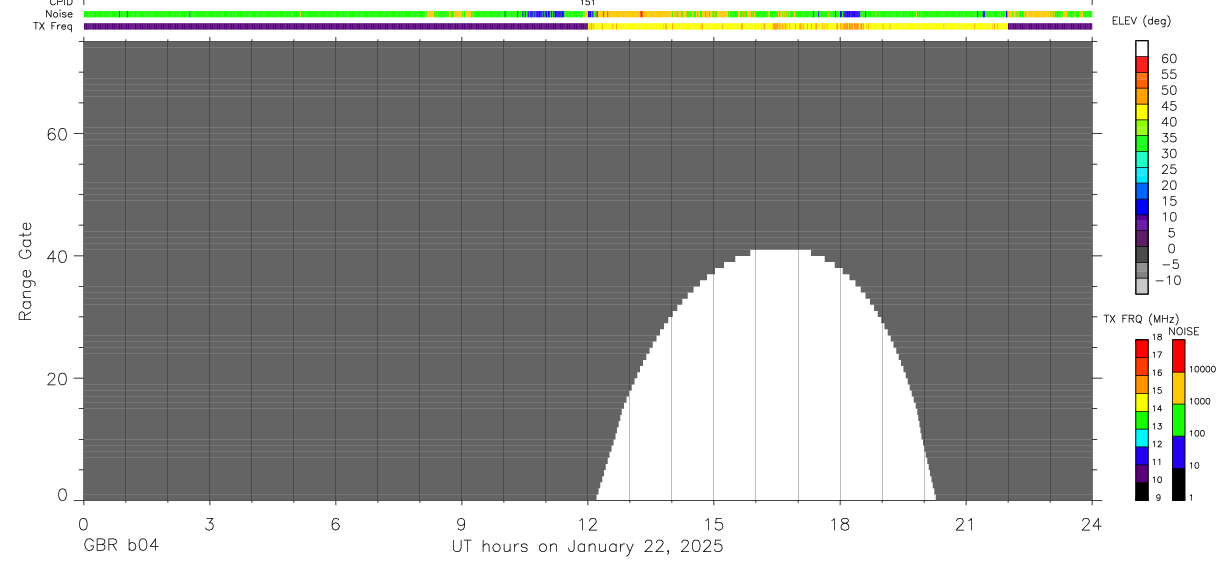1228x567 pixels.
Task: Click the red swatch in NOISE legend
Action: 1178,356
